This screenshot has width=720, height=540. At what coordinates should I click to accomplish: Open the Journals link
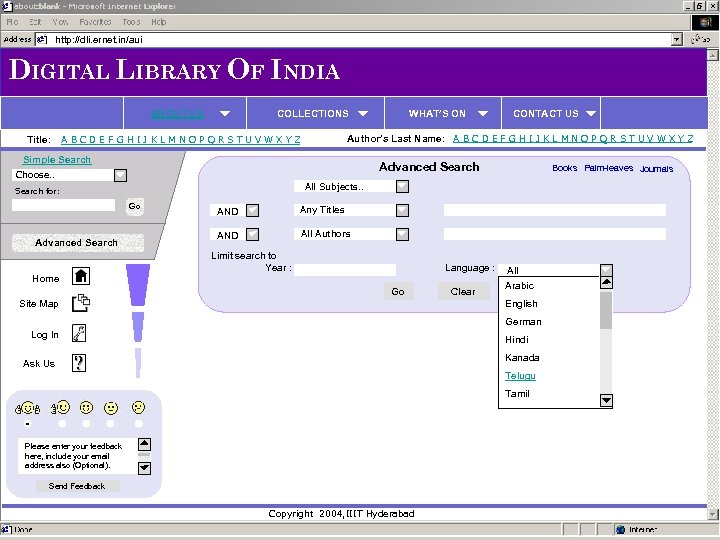pos(657,169)
